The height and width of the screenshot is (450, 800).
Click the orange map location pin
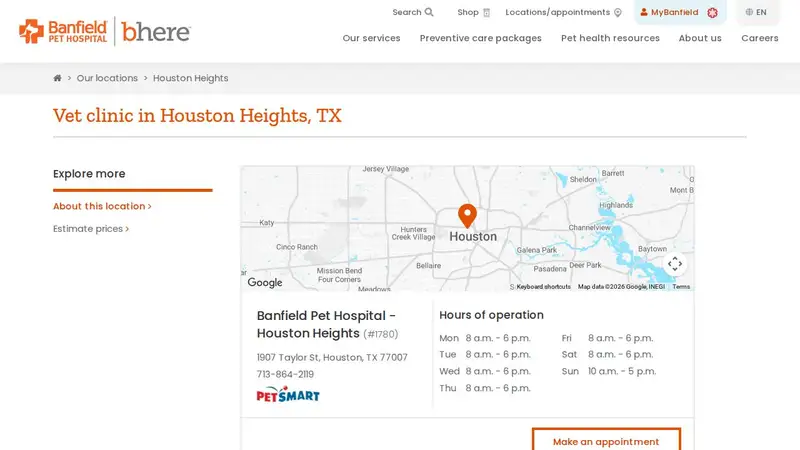click(467, 216)
